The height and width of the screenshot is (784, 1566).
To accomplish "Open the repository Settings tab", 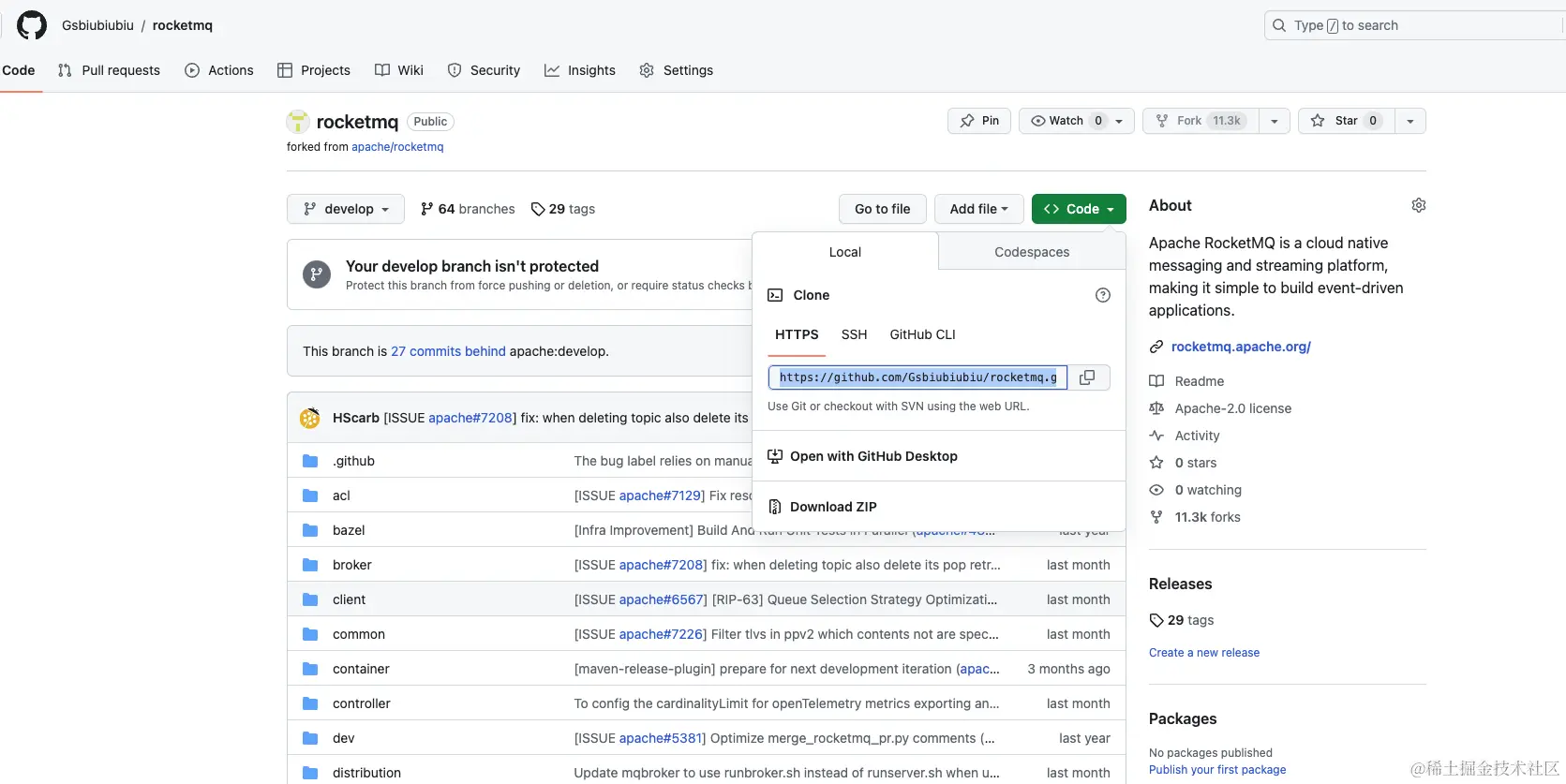I will pyautogui.click(x=677, y=70).
